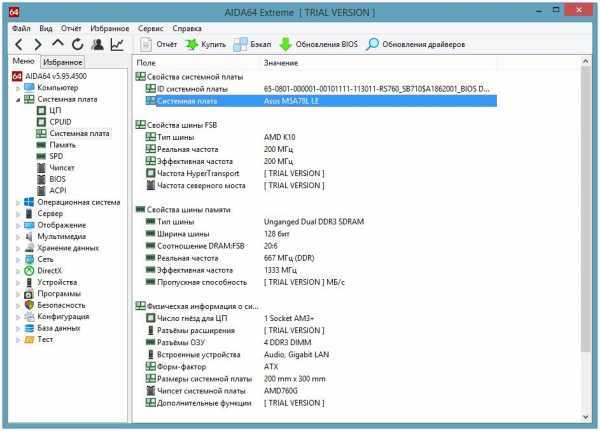600x431 pixels.
Task: Click the Устройства tree icon
Action: click(29, 282)
